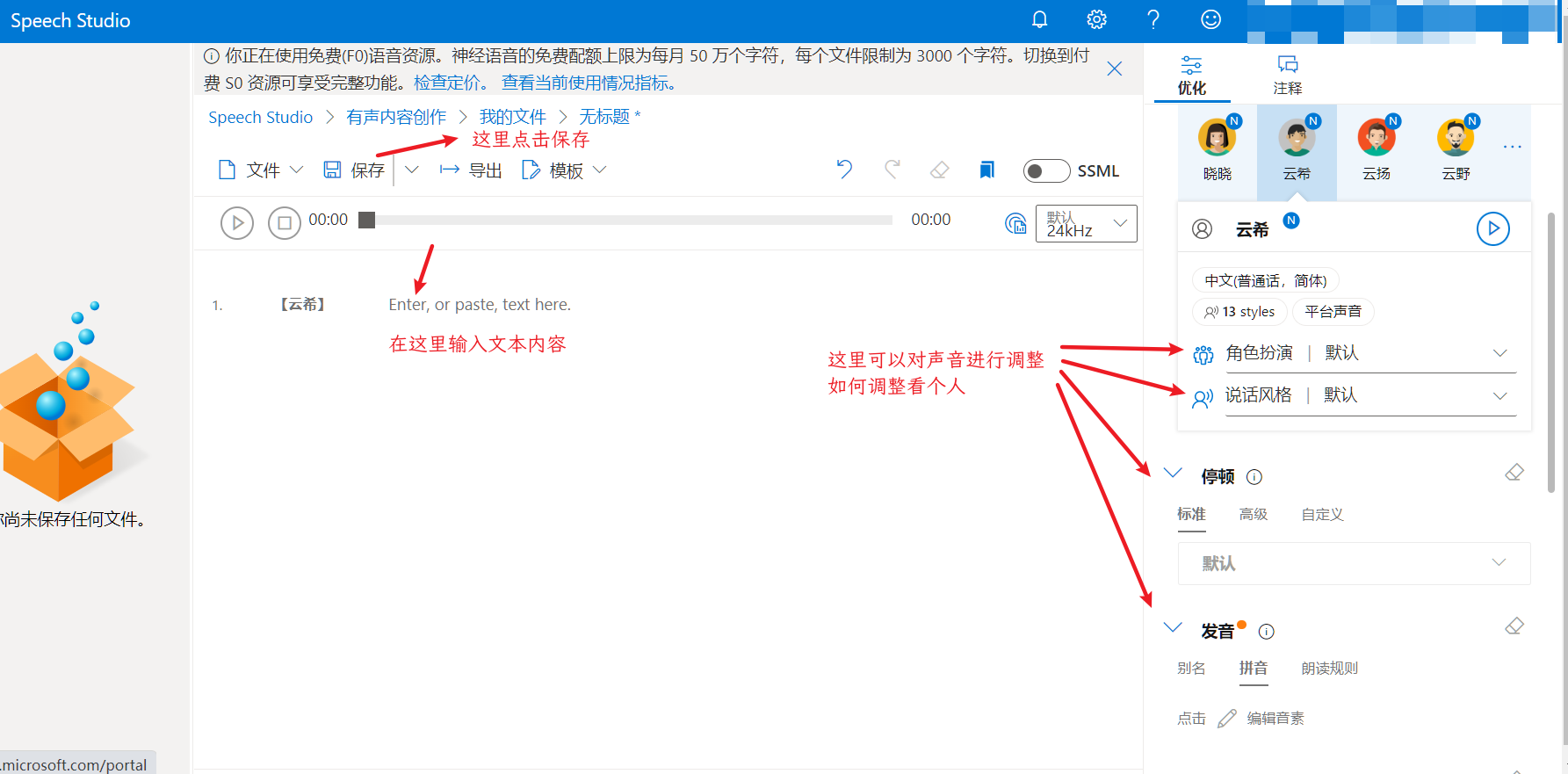Play the 云希 voice sample
This screenshot has width=1568, height=774.
tap(1492, 228)
